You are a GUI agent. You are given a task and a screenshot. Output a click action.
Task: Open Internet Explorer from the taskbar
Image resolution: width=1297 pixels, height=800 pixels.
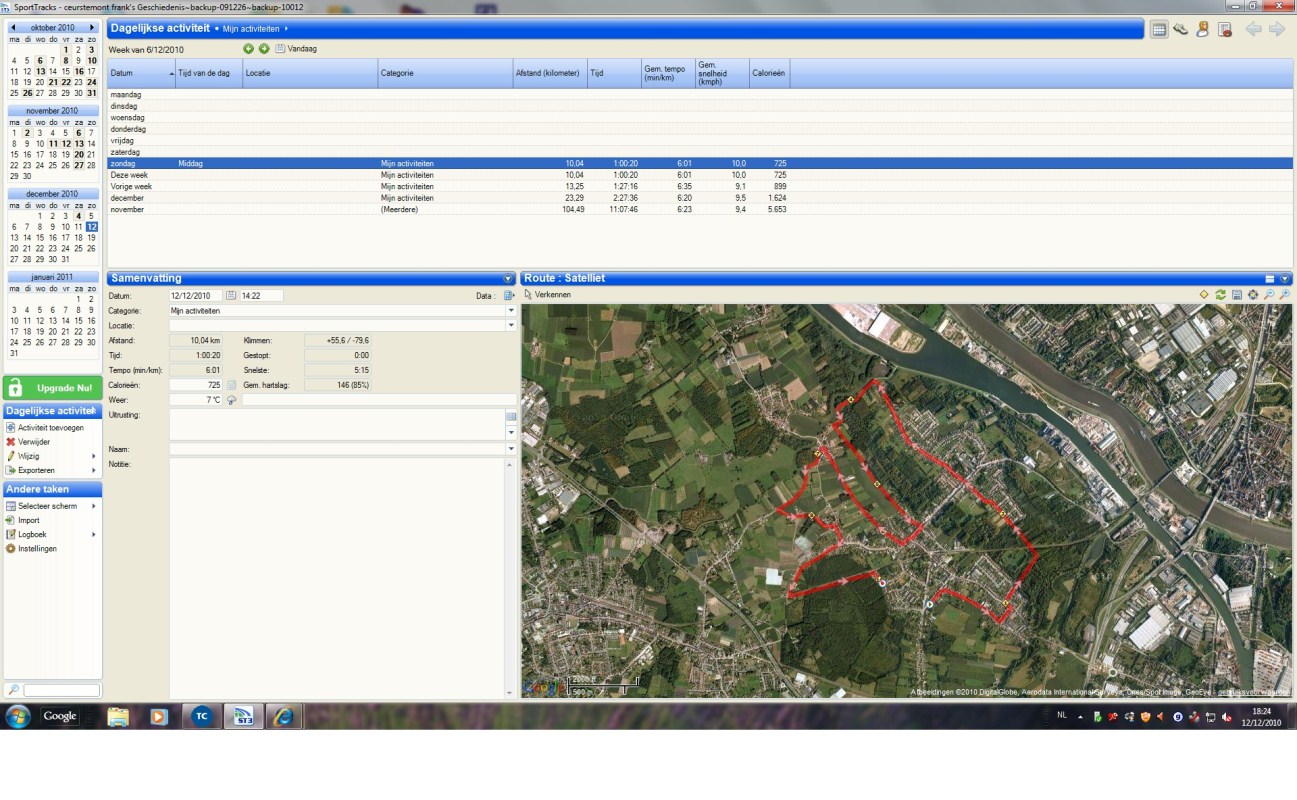pos(284,716)
